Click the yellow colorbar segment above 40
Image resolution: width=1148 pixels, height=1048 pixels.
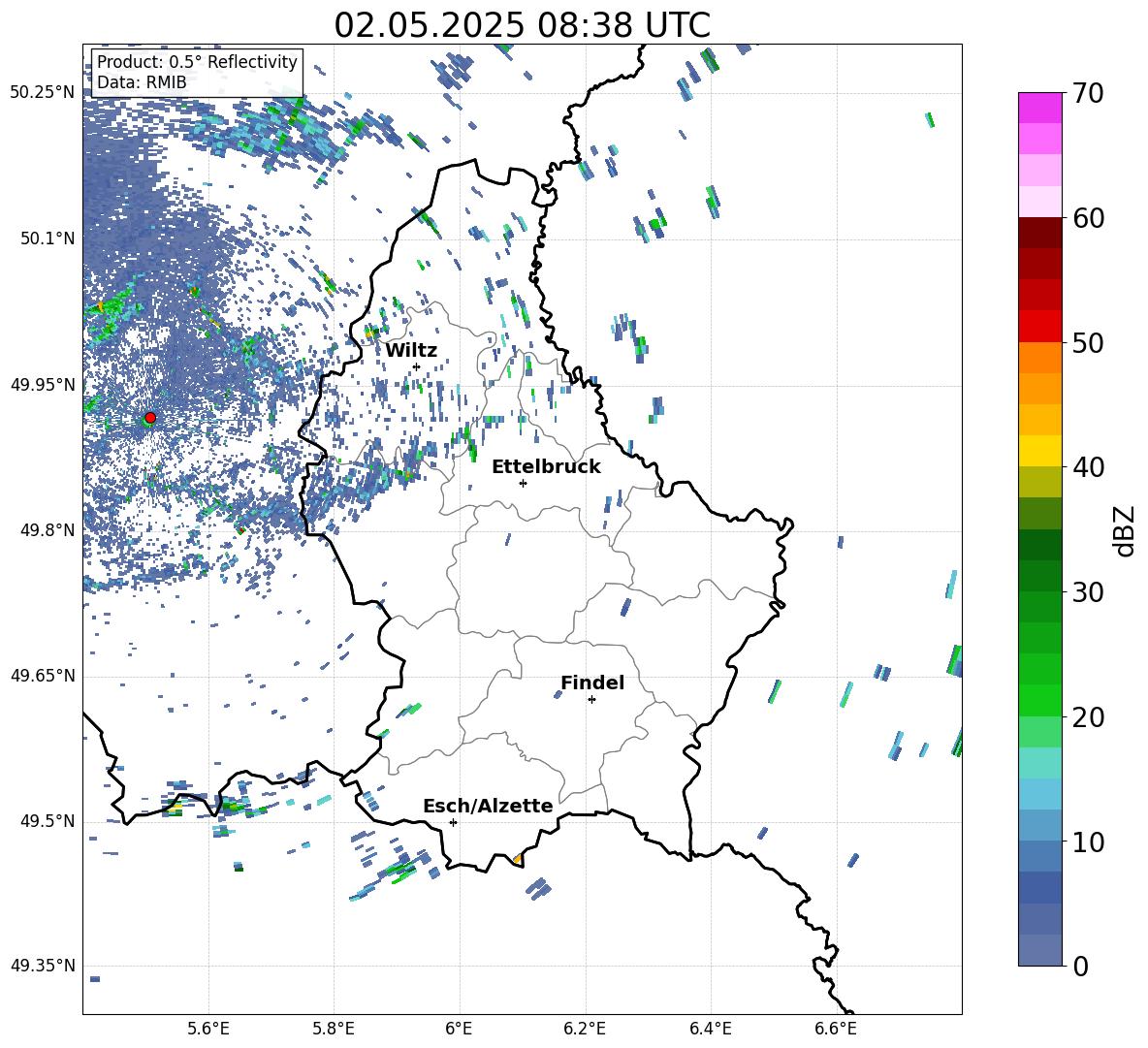coord(1040,451)
